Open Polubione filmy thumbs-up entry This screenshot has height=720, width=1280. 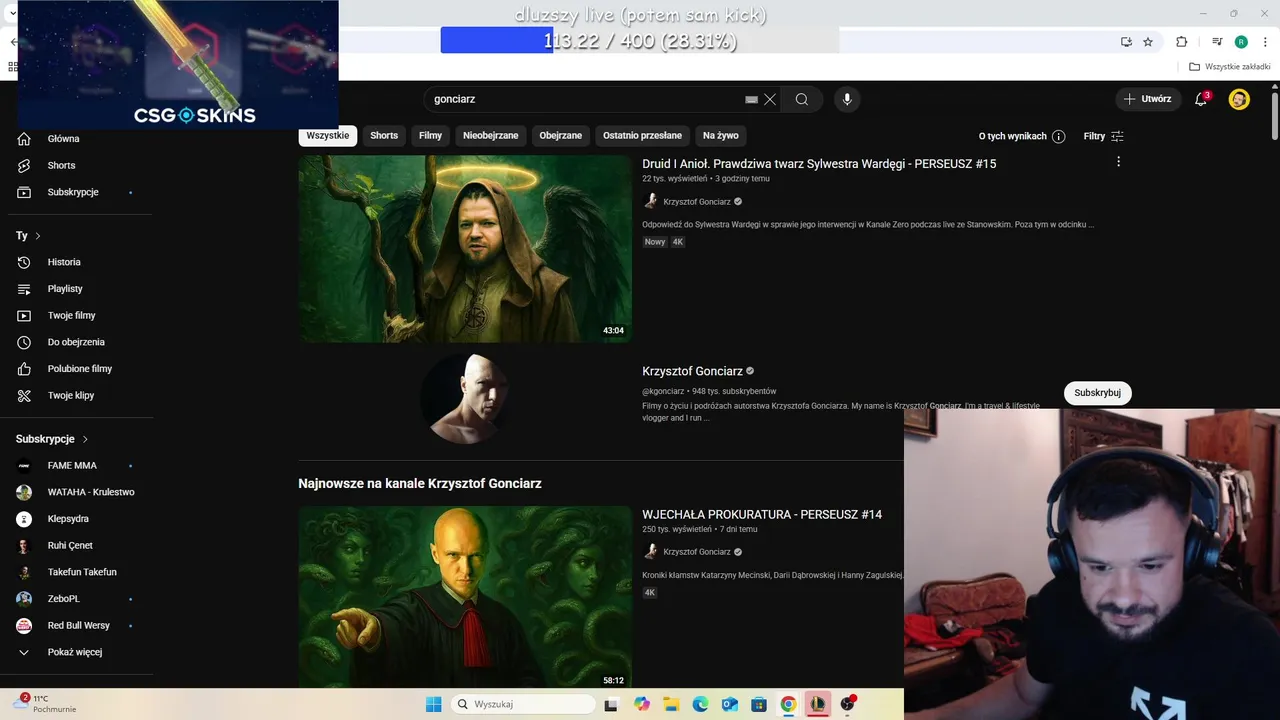[x=80, y=369]
